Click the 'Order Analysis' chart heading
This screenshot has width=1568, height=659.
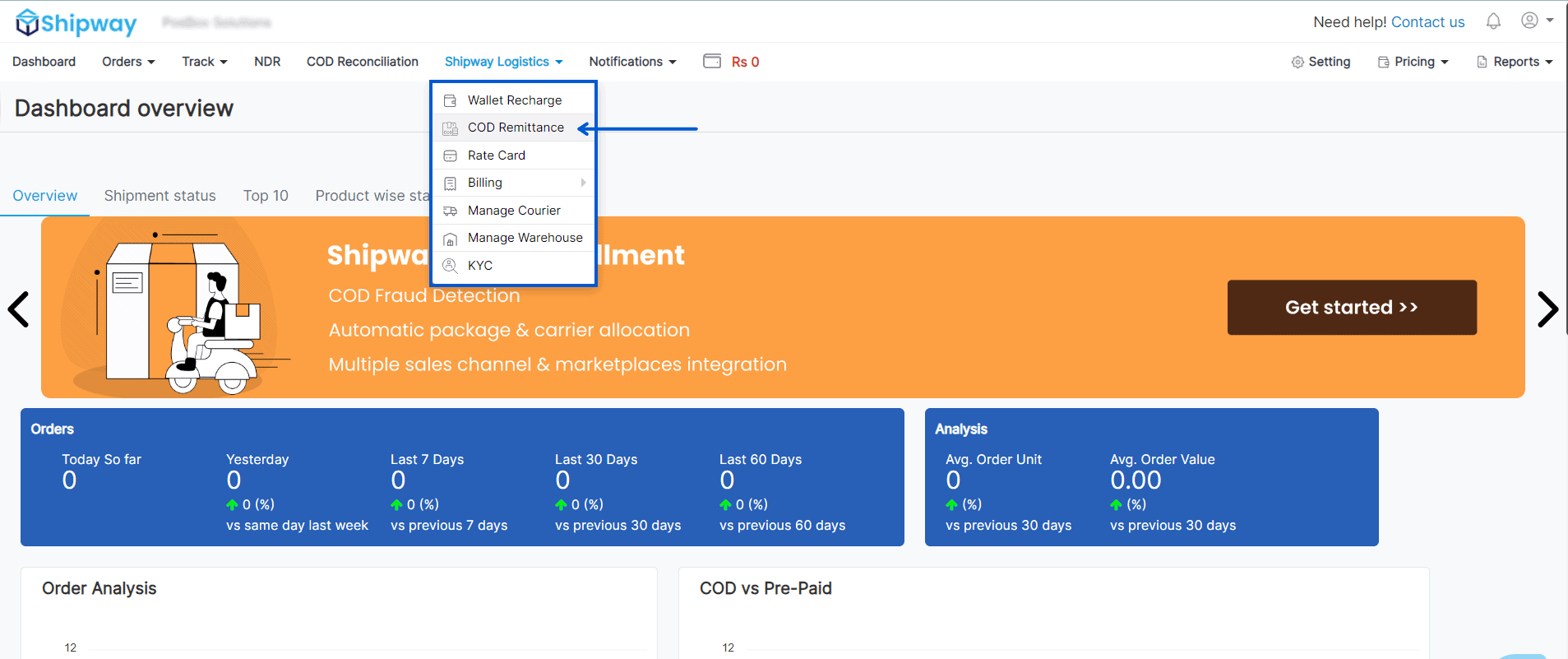point(99,588)
